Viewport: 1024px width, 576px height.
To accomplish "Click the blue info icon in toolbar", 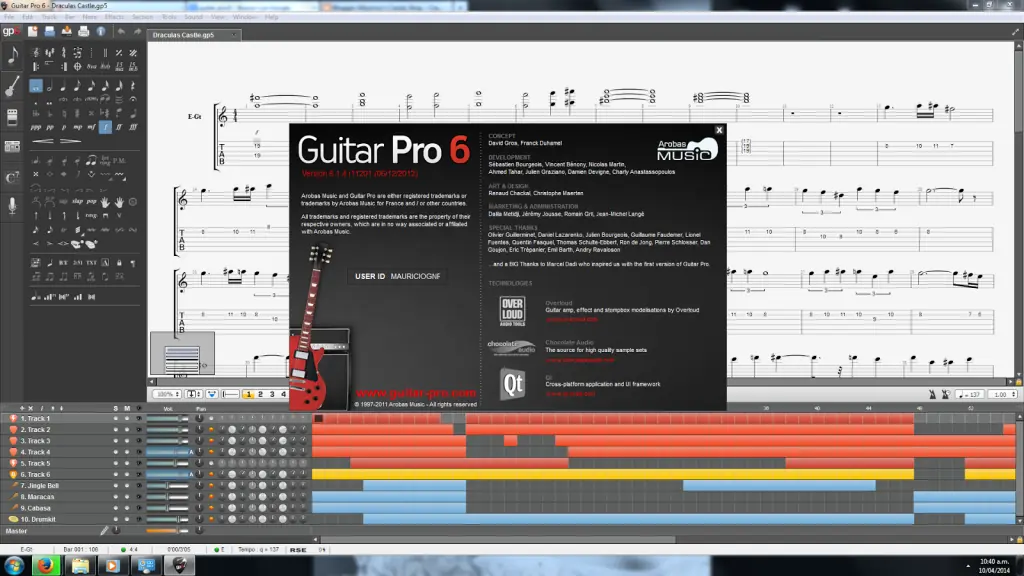I will click(x=101, y=31).
